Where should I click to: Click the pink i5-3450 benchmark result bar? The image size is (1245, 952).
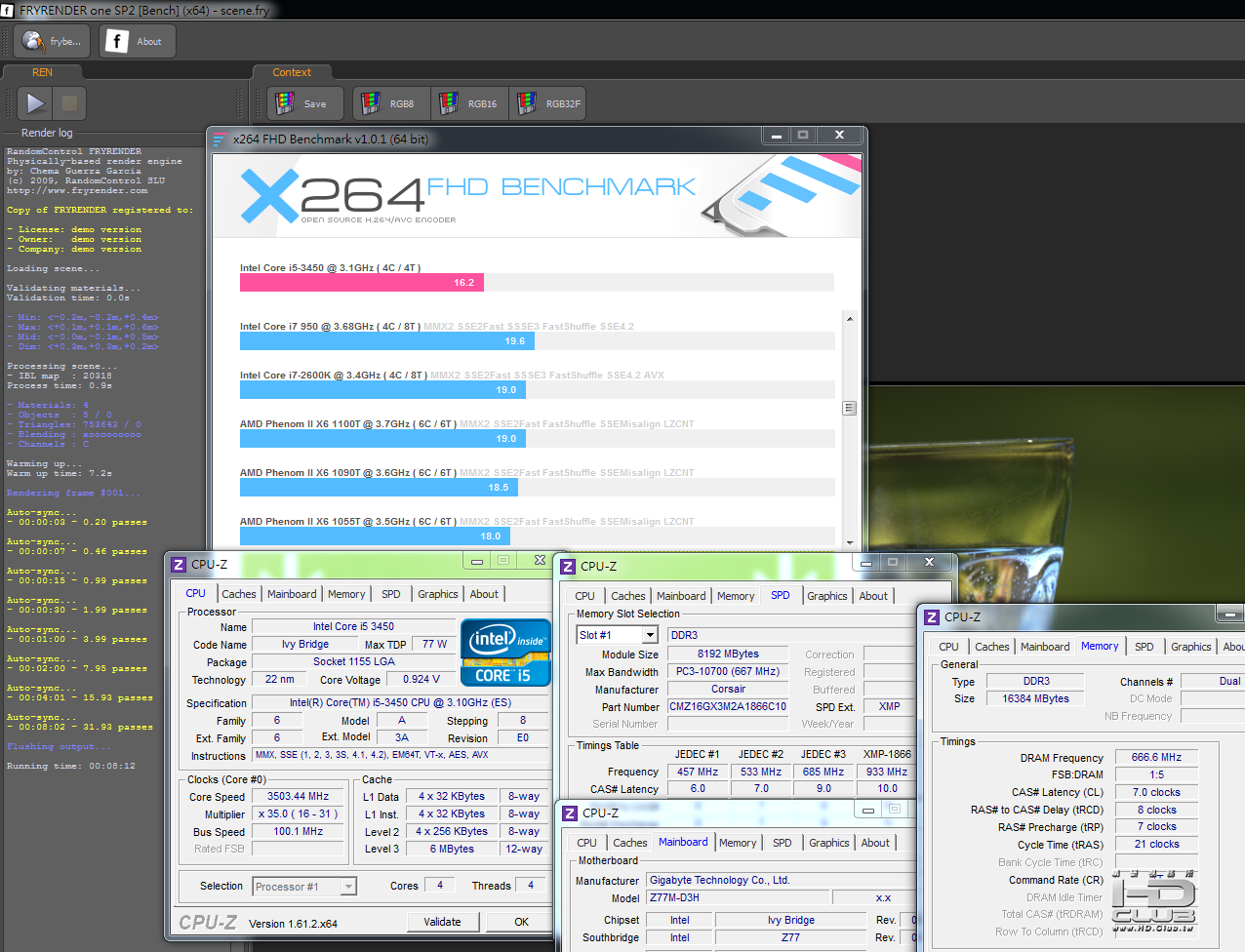click(362, 283)
